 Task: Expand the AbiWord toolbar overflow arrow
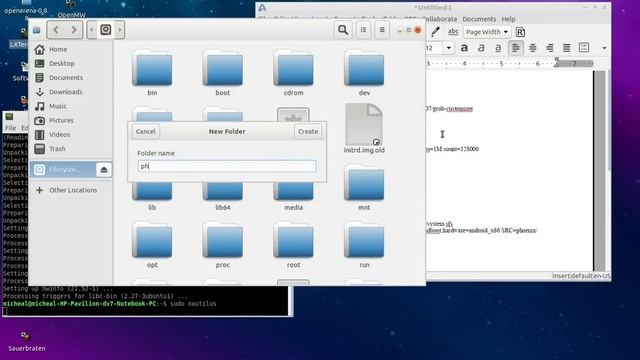coord(604,48)
